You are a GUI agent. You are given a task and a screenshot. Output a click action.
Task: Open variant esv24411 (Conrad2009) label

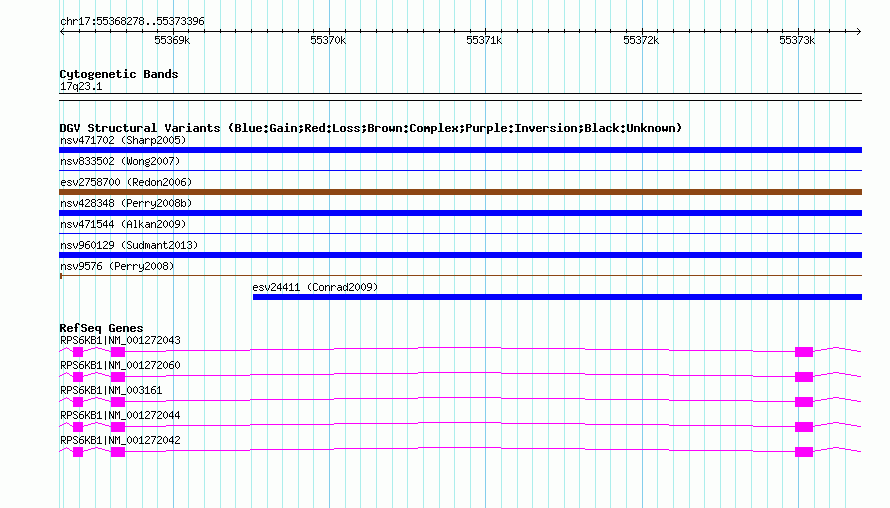point(315,287)
